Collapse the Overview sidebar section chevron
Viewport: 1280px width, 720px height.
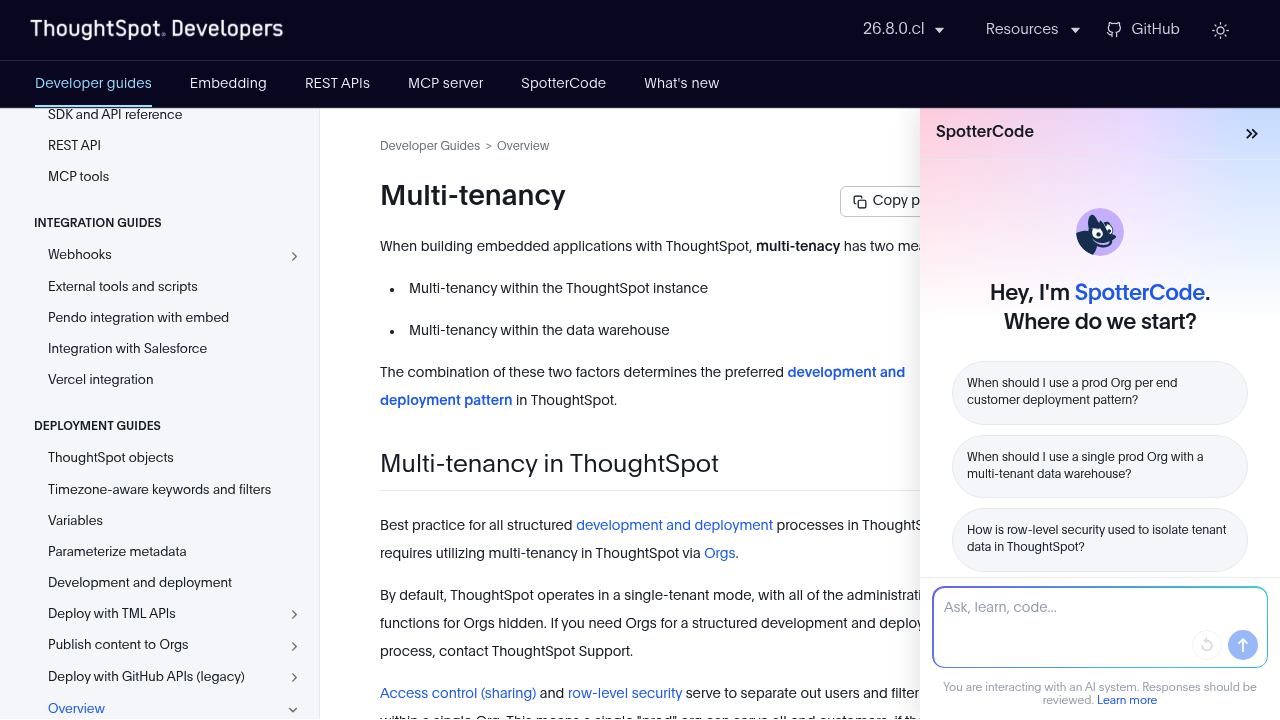pyautogui.click(x=293, y=709)
